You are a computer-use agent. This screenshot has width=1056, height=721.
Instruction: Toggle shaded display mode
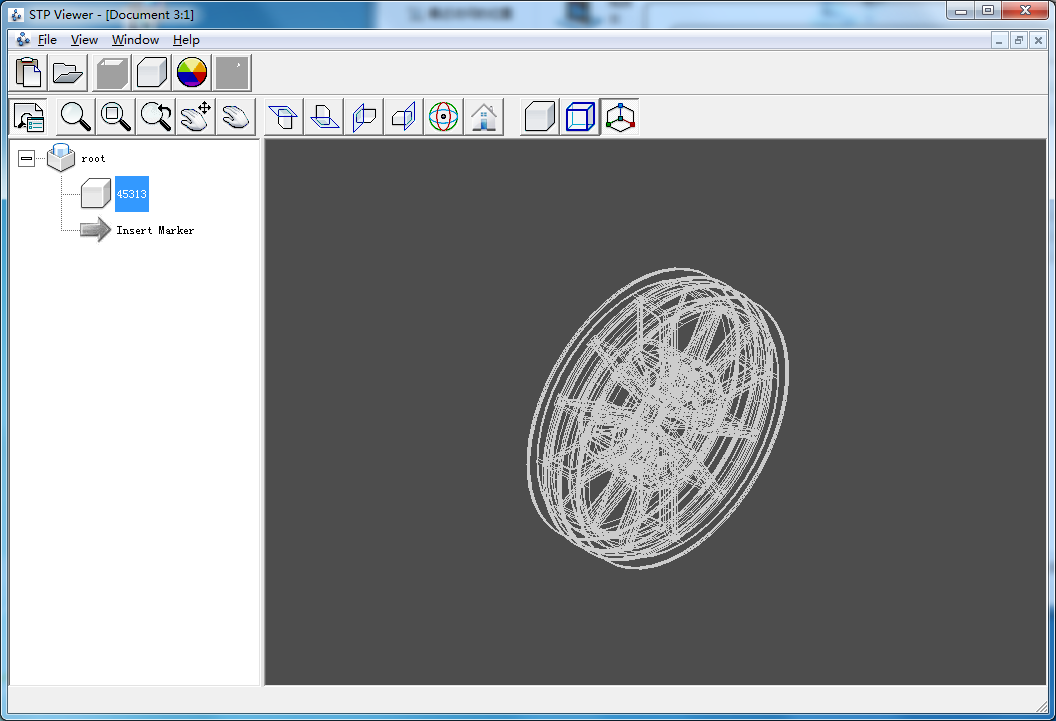[539, 116]
